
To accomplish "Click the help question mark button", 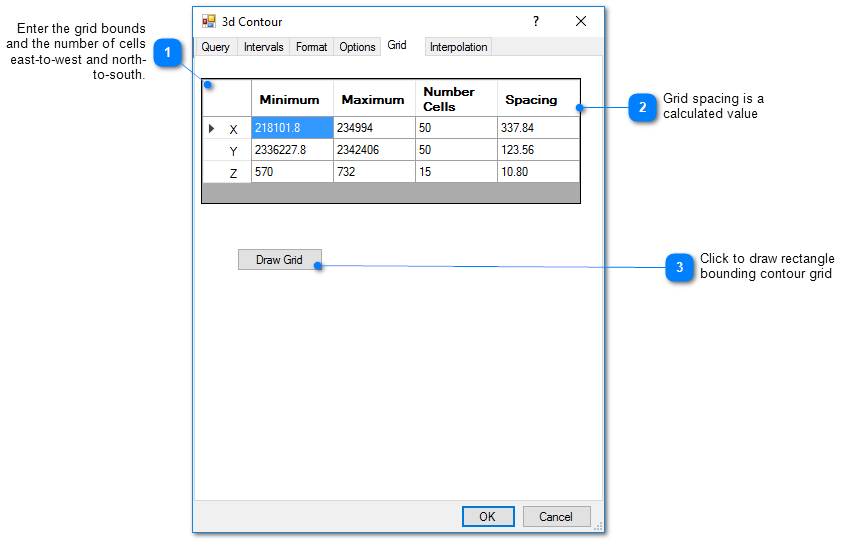I will (536, 21).
